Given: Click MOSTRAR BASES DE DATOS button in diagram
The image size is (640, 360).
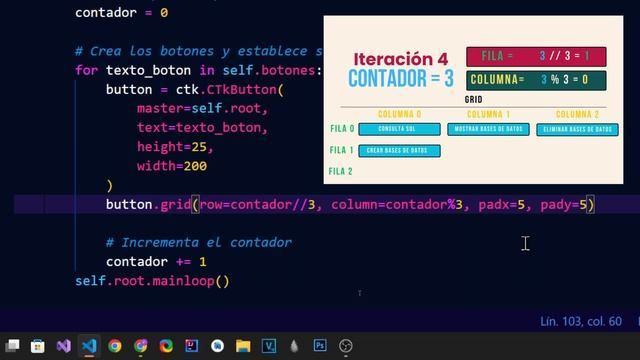Looking at the screenshot, I should pos(488,129).
